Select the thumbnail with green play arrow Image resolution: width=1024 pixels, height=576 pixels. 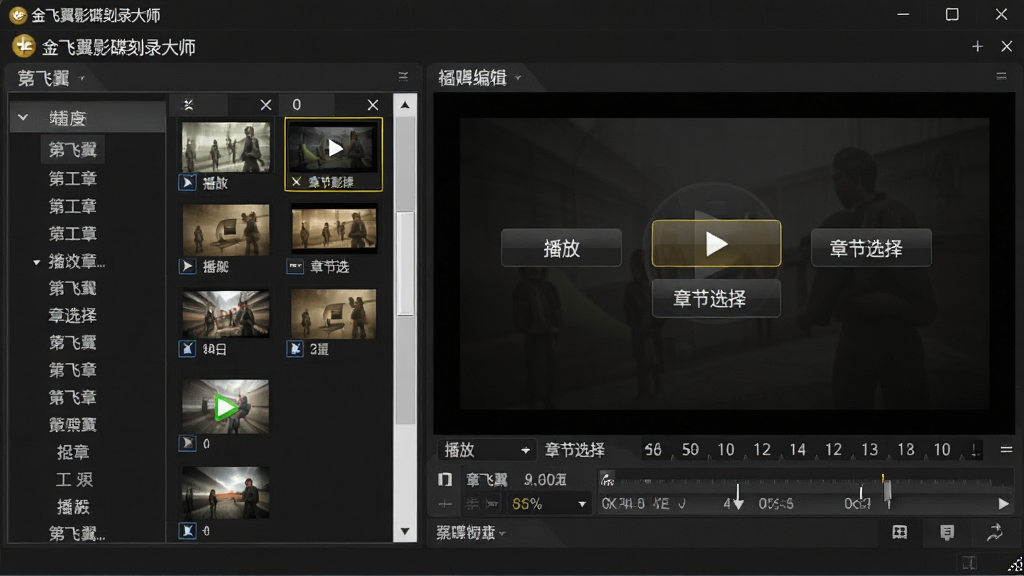tap(225, 406)
